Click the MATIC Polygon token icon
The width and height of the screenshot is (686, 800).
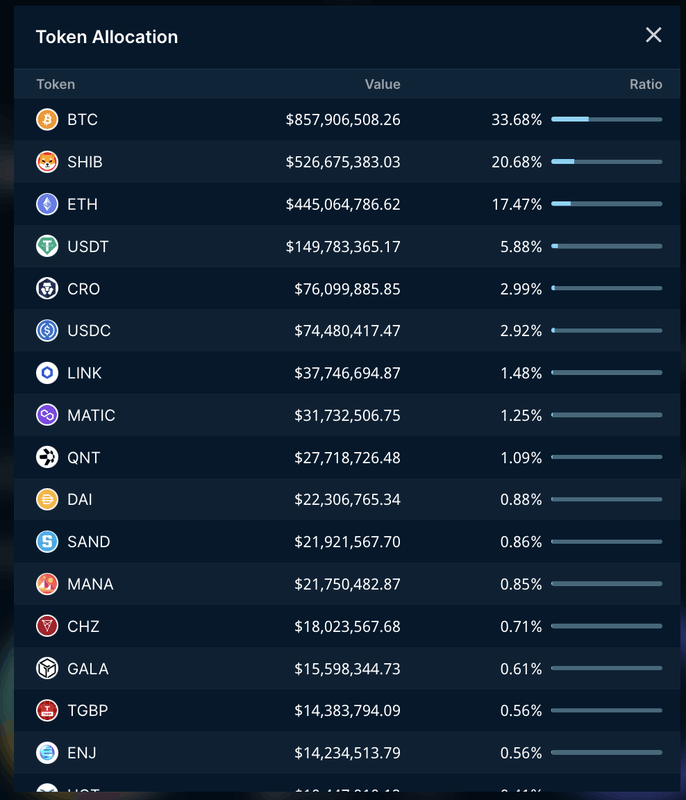(x=47, y=415)
